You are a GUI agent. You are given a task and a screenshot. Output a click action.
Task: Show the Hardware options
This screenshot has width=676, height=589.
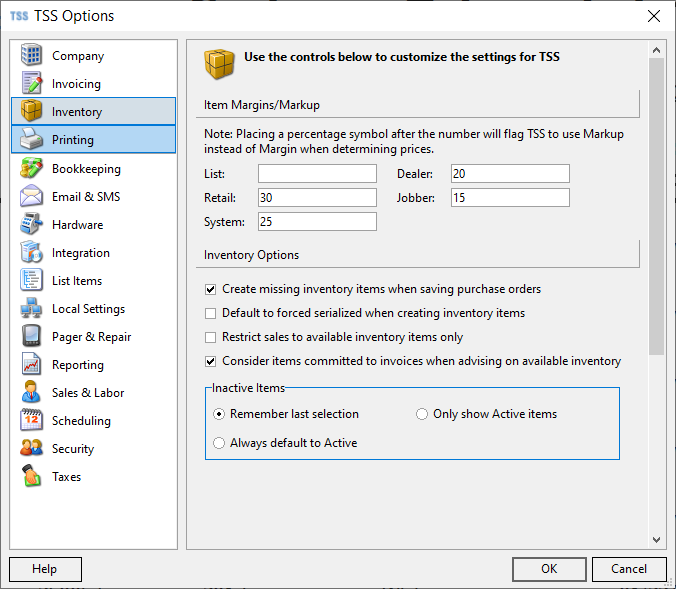(x=78, y=225)
